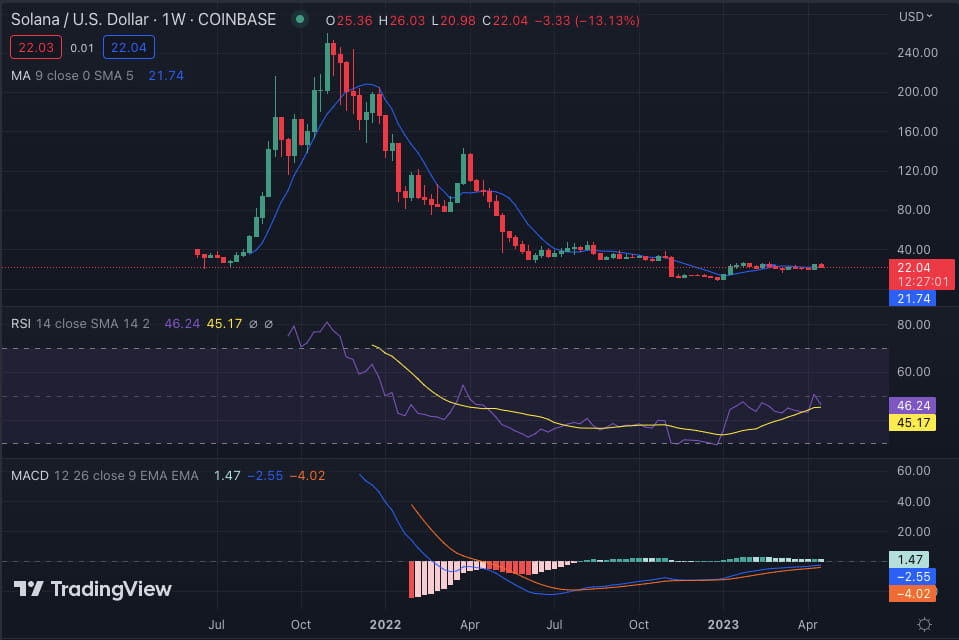Click the 240.00 price scale label
The width and height of the screenshot is (959, 640).
coord(917,53)
